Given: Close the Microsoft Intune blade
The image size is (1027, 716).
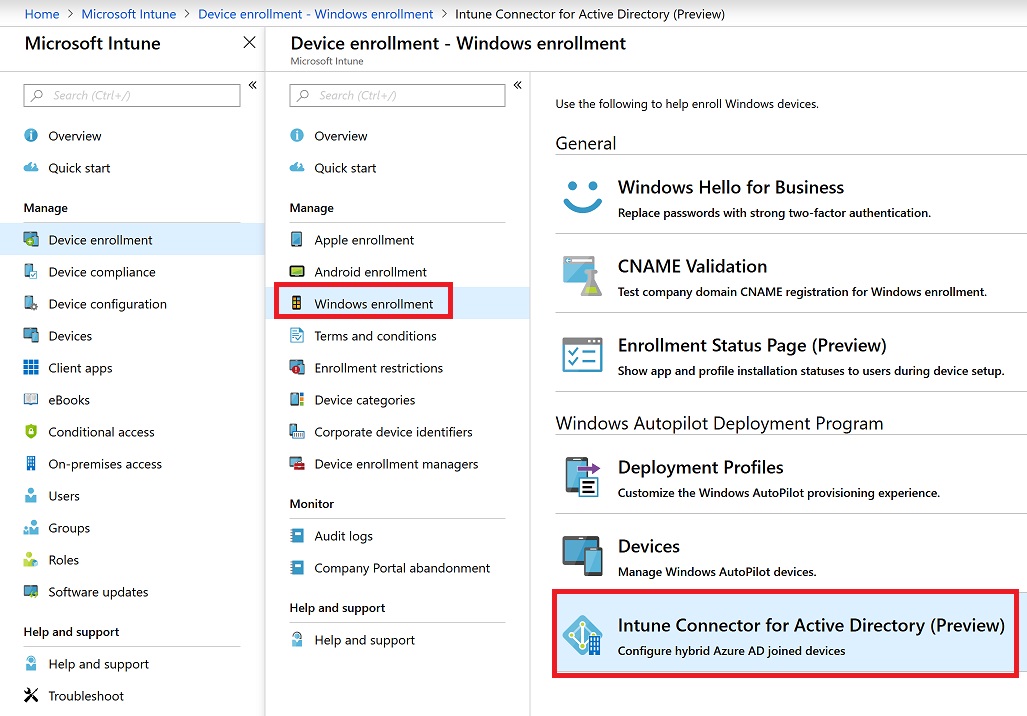Looking at the screenshot, I should click(x=249, y=43).
